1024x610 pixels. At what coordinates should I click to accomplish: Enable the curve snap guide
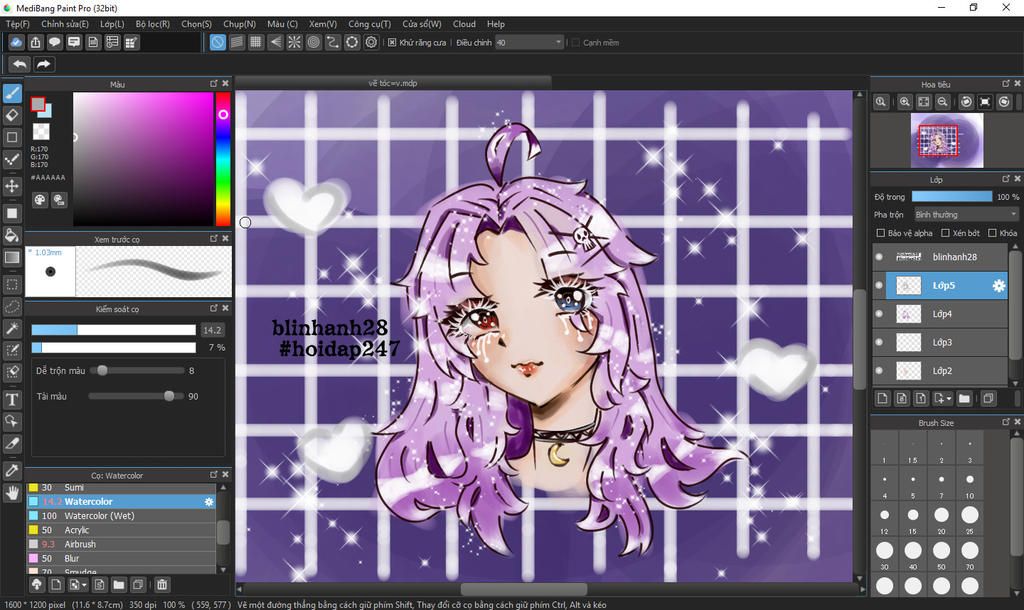click(x=333, y=42)
